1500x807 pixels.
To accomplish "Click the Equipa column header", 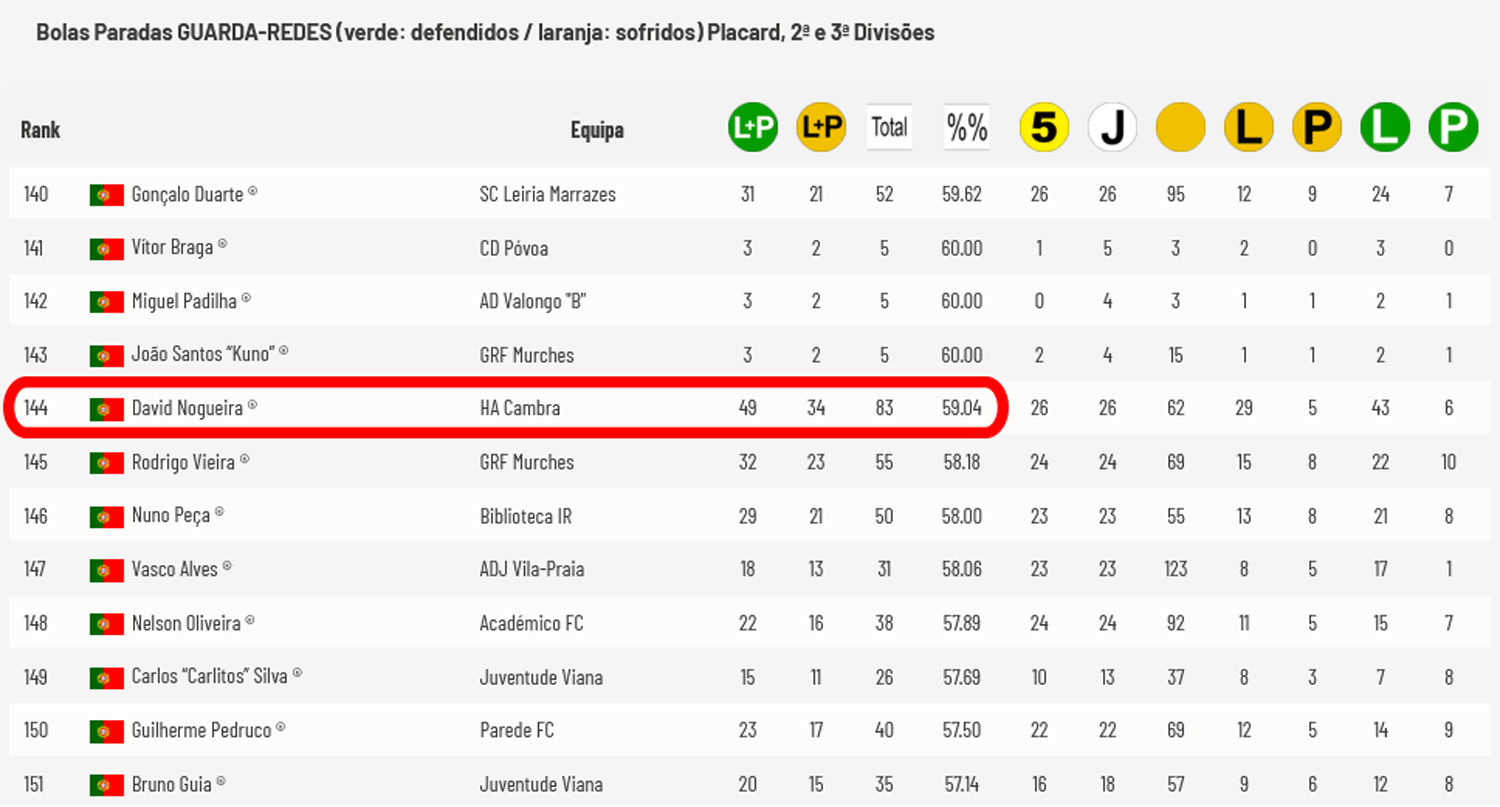I will [x=597, y=130].
